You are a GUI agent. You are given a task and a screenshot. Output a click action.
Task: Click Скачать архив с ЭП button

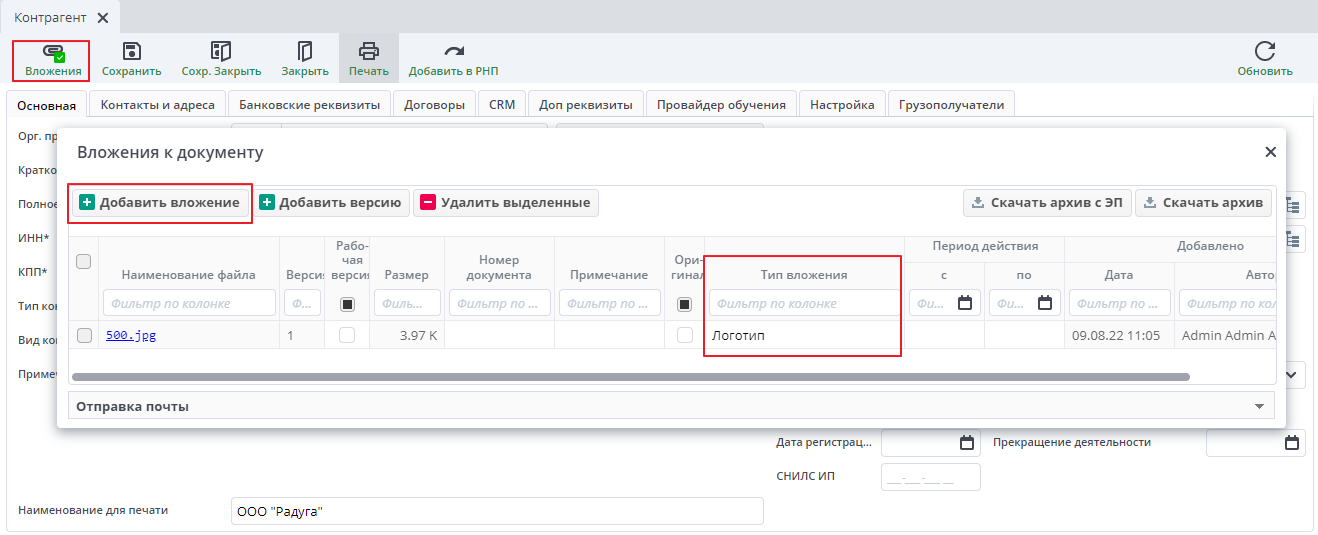click(x=1046, y=203)
